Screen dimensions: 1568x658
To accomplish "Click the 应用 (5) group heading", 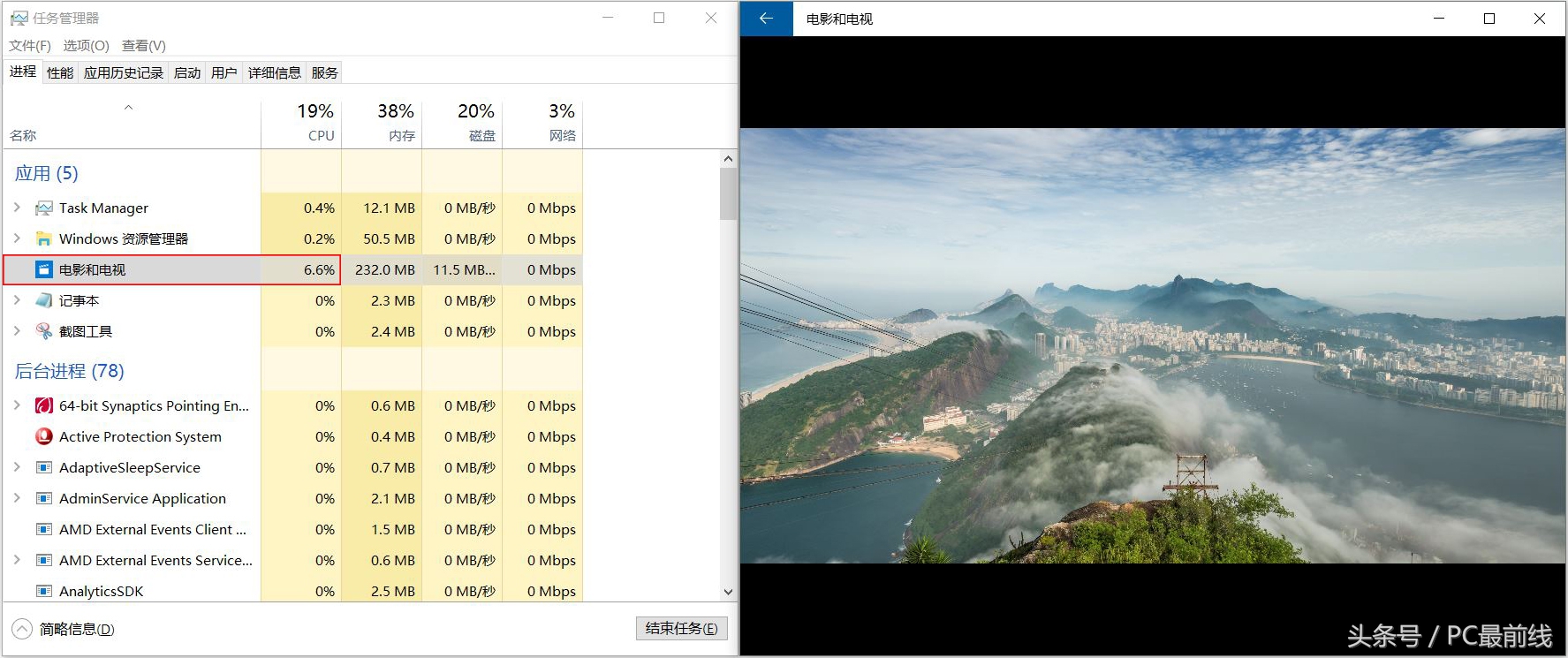I will (46, 173).
